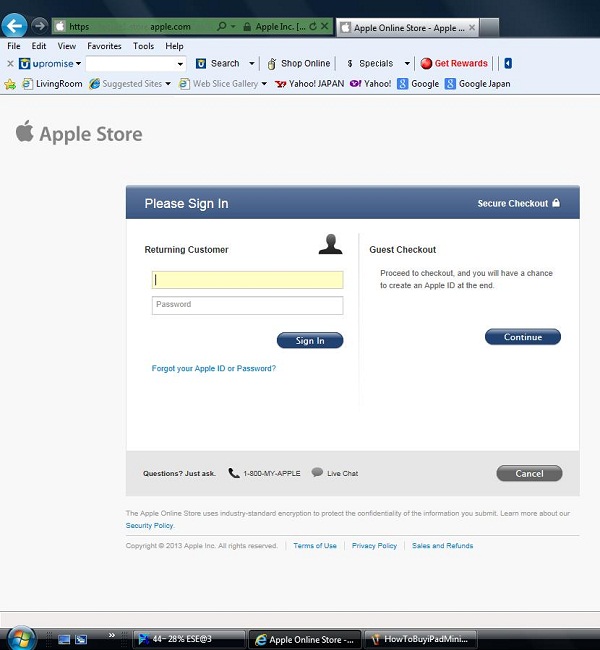
Task: Open the File menu
Action: 14,46
